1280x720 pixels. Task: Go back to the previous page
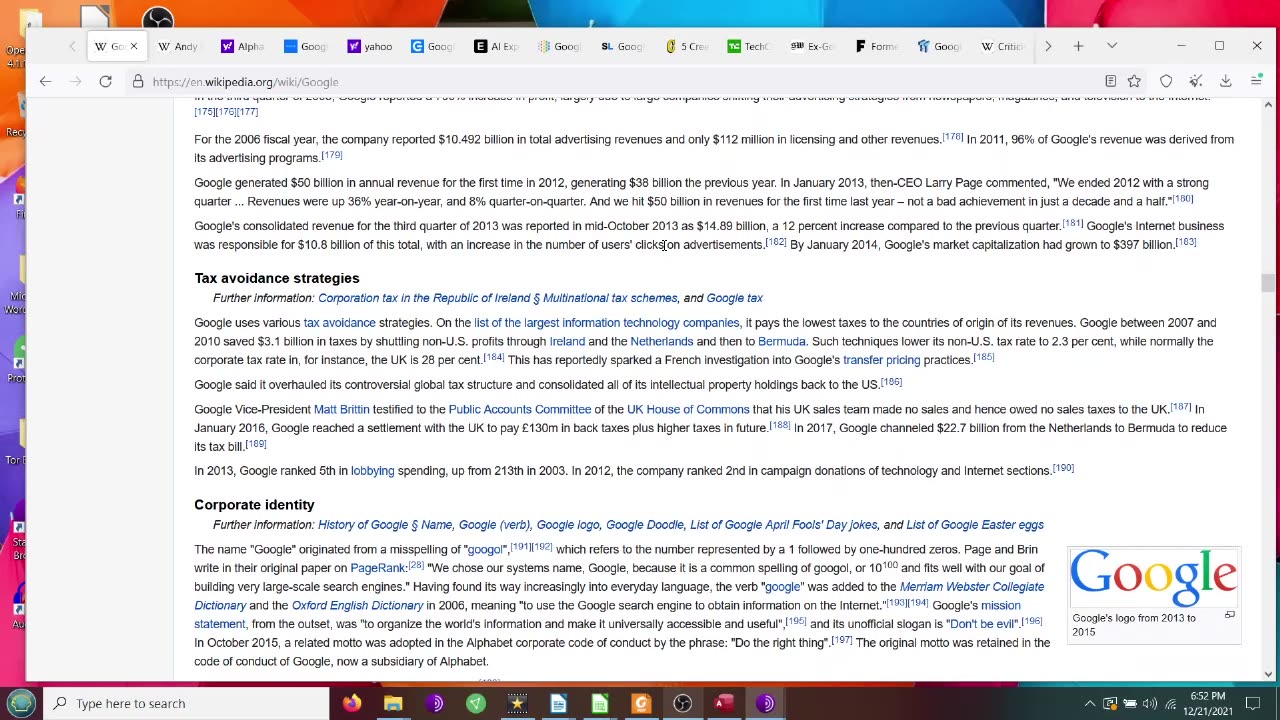point(45,81)
